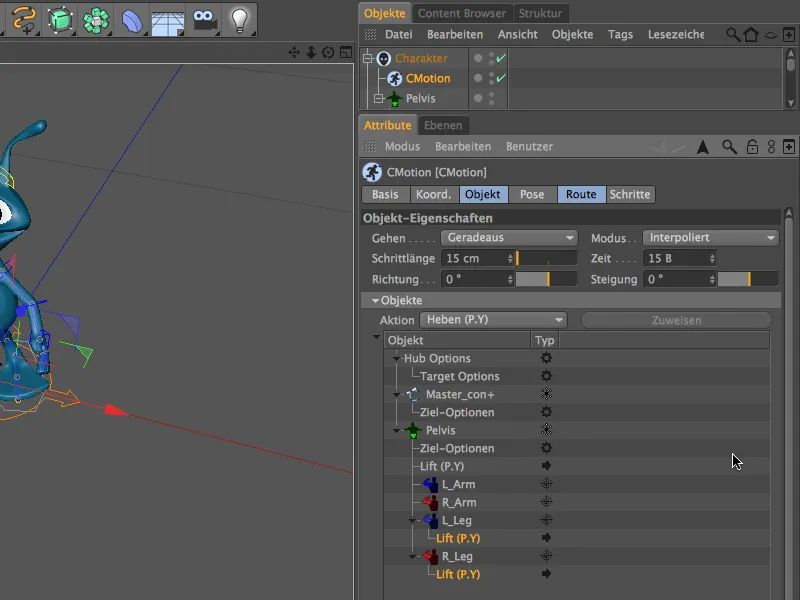Click the new-panel icon in Attribute manager
Image resolution: width=800 pixels, height=600 pixels.
(789, 147)
